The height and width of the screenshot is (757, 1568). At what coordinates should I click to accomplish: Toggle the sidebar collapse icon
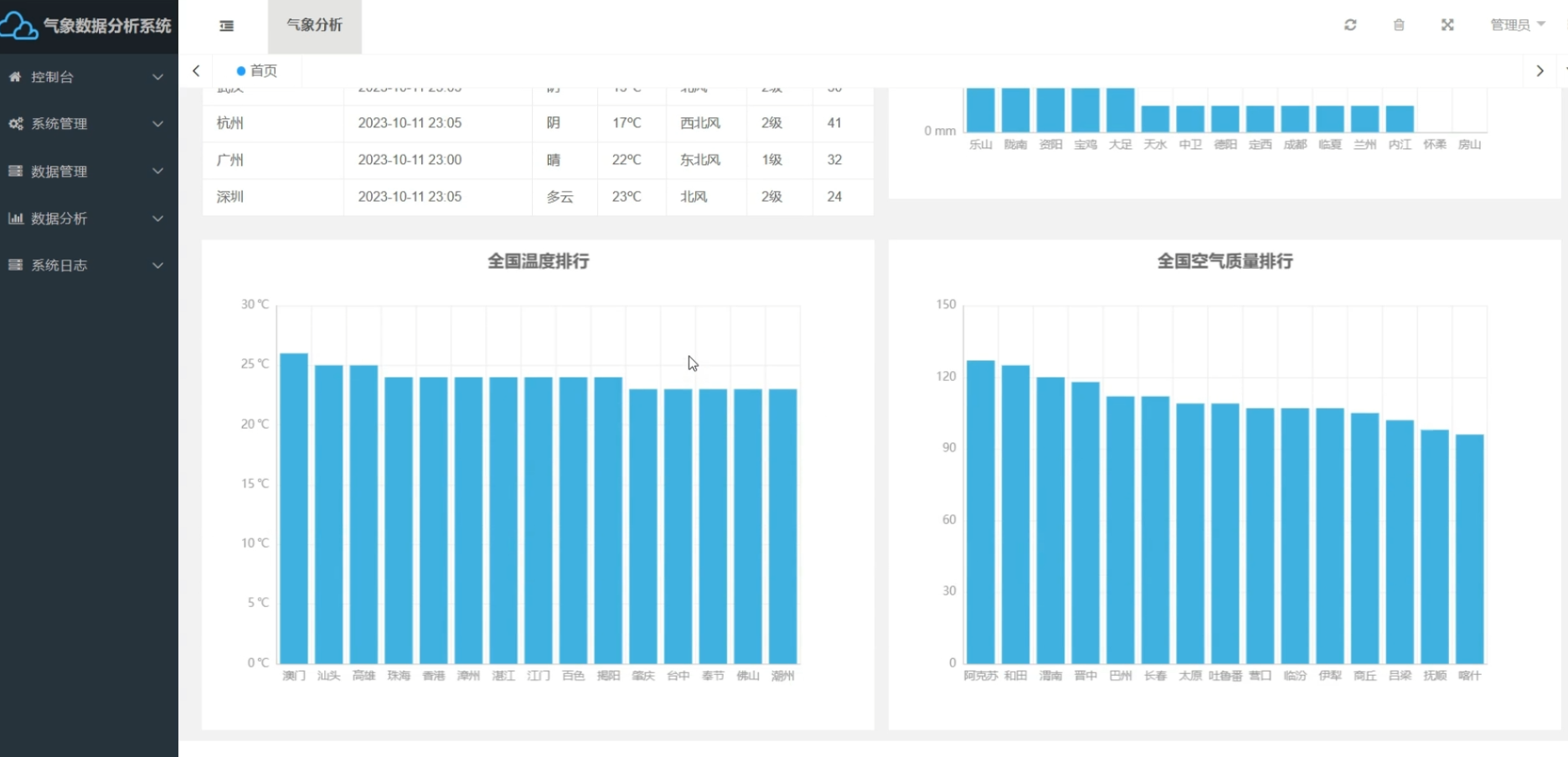pyautogui.click(x=226, y=26)
